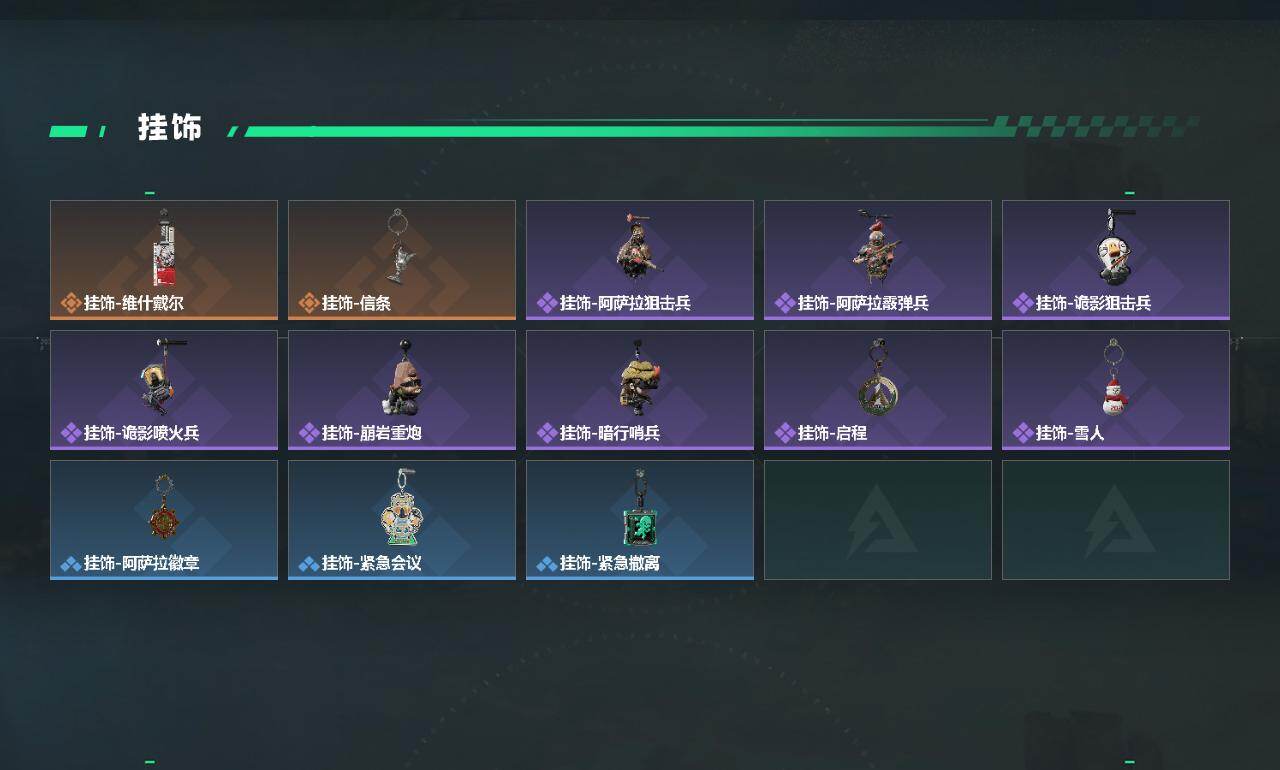The height and width of the screenshot is (770, 1280).
Task: Pick the 挂饰-诡影狙击兵 charm icon
Action: point(1114,246)
